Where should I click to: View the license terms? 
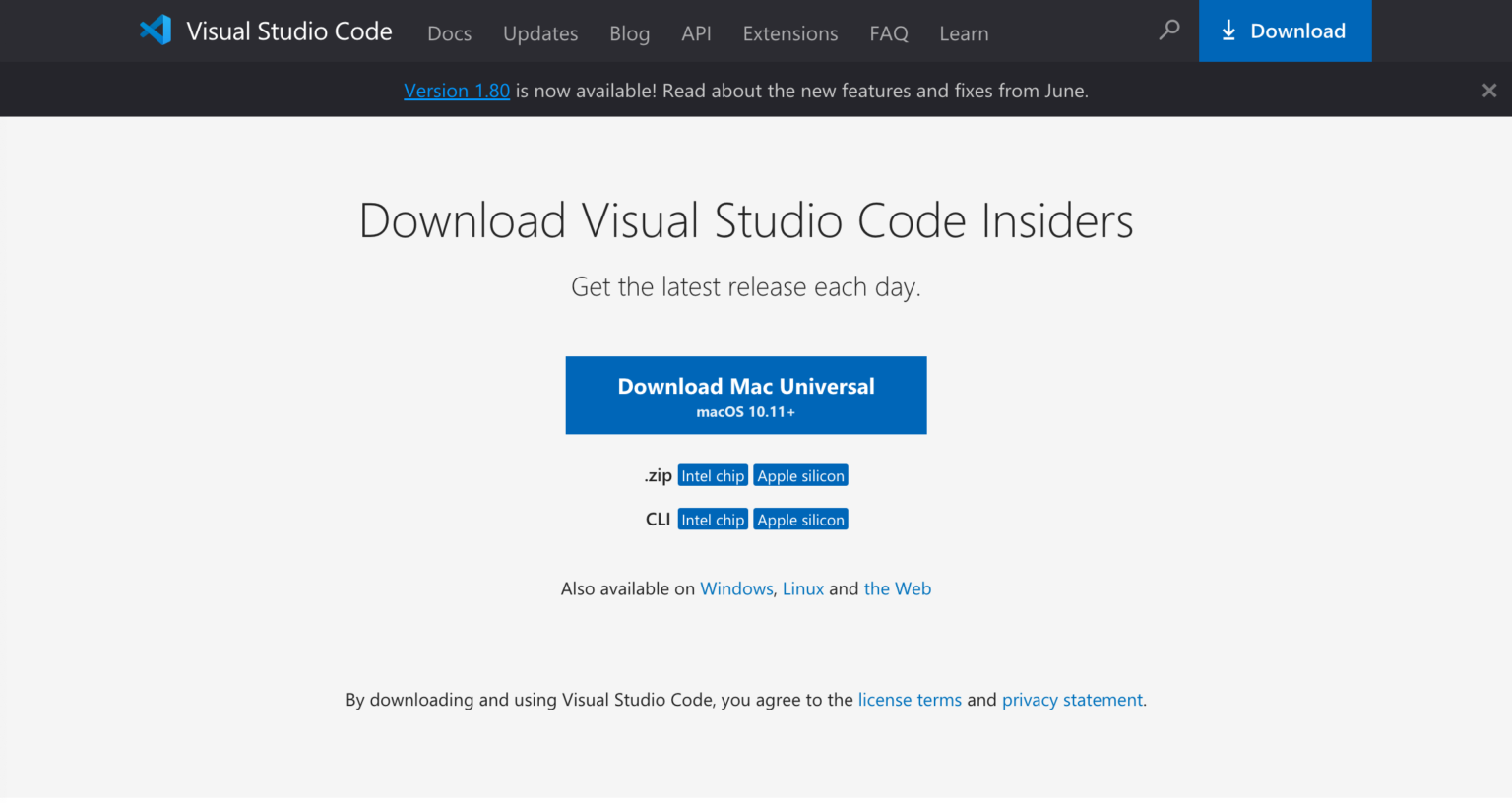910,699
